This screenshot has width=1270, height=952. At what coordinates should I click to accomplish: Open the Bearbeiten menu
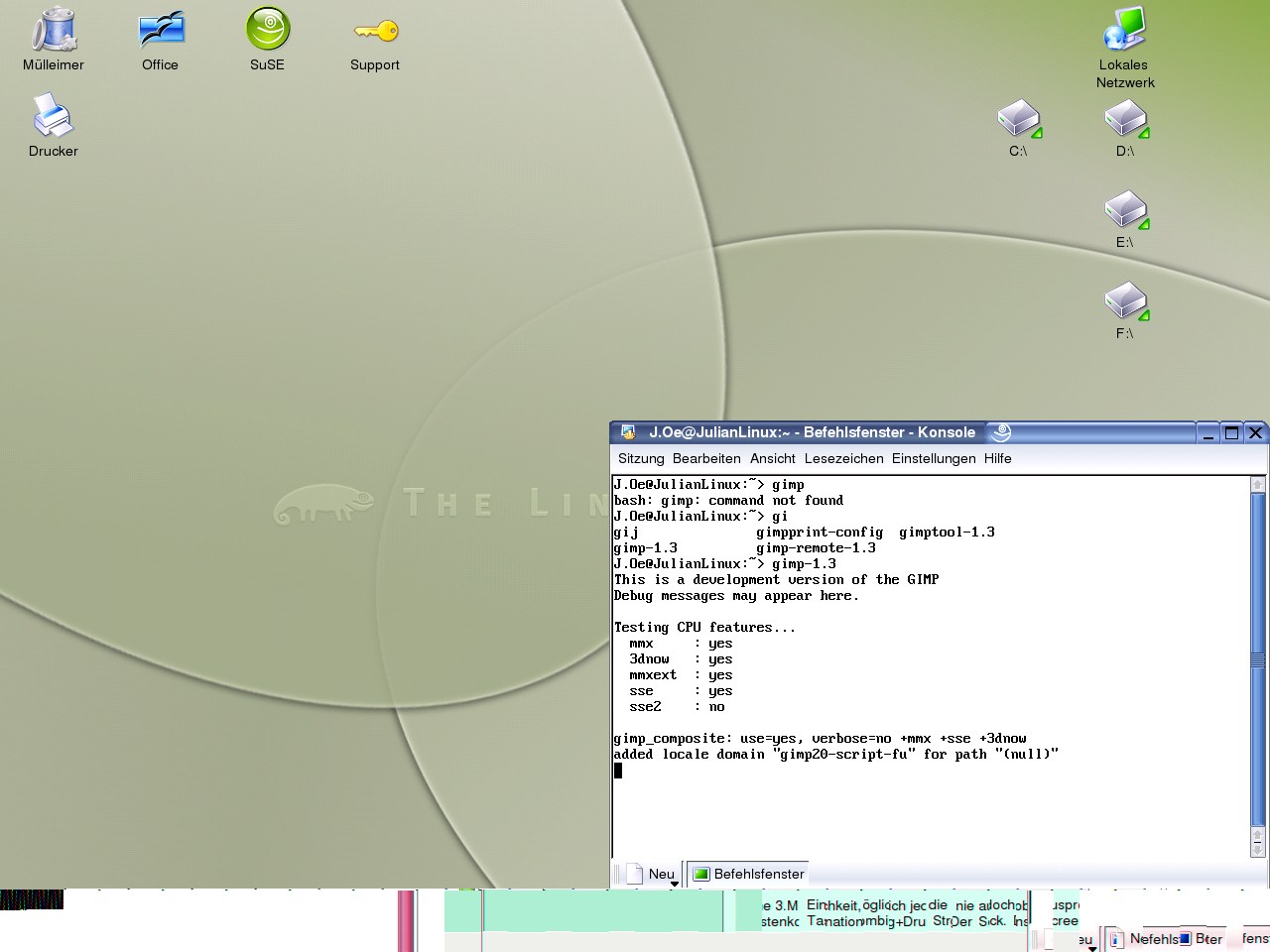click(x=706, y=458)
